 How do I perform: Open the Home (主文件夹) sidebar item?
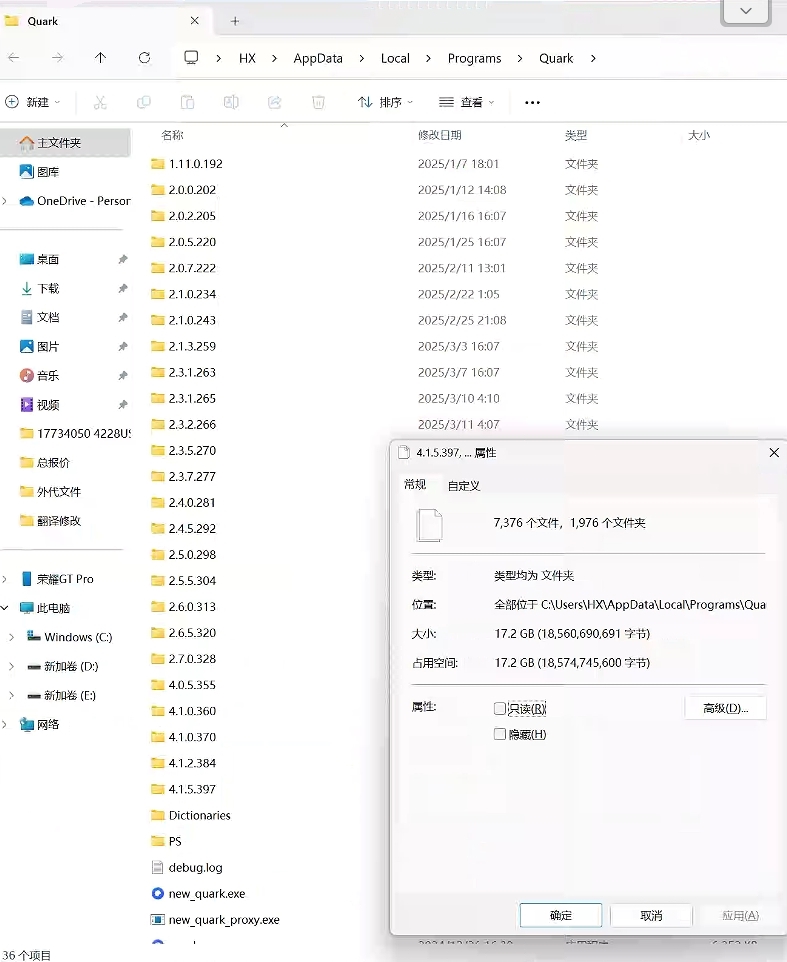(65, 142)
